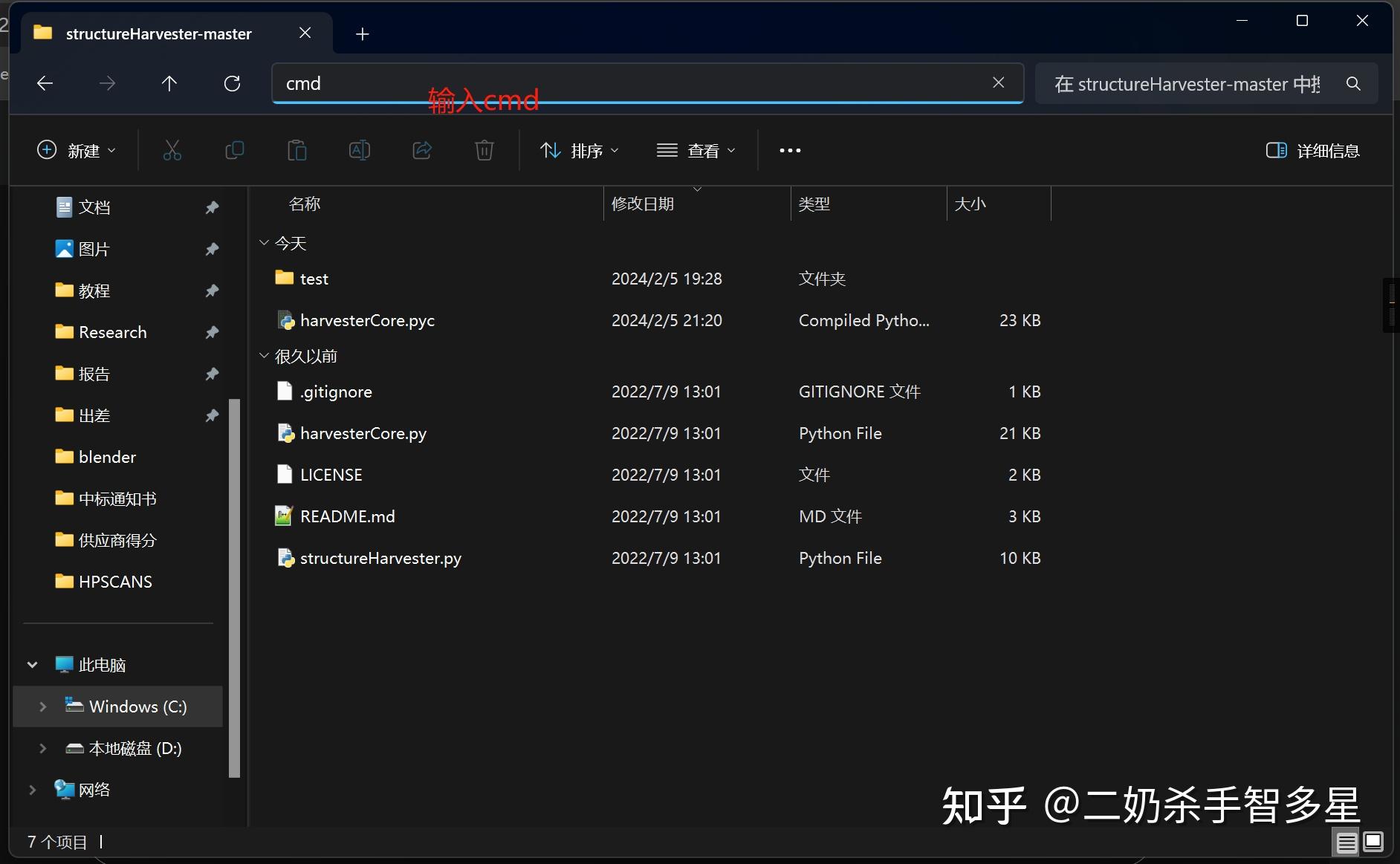The width and height of the screenshot is (1400, 864).
Task: Select the Copy icon in the toolbar
Action: point(234,150)
